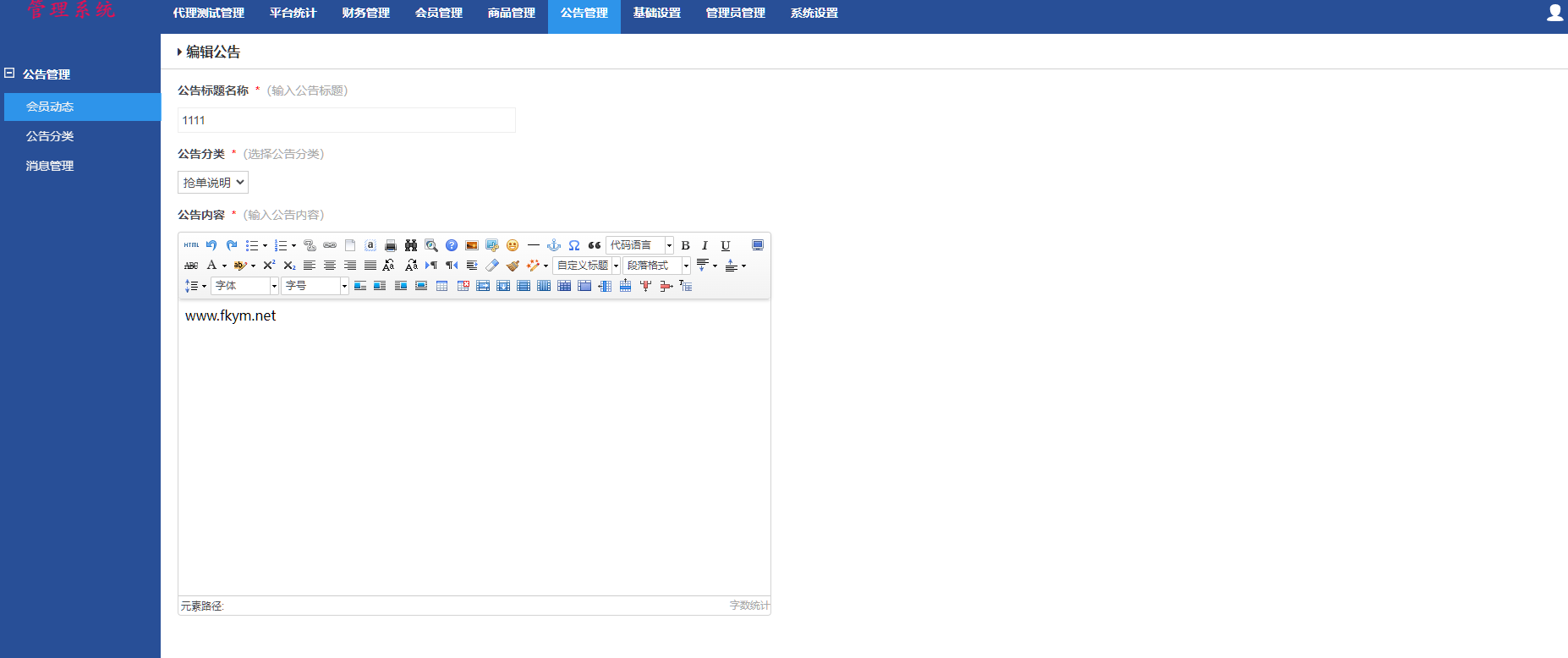Image resolution: width=1568 pixels, height=658 pixels.
Task: Expand the 字体 font family dropdown
Action: 245,286
